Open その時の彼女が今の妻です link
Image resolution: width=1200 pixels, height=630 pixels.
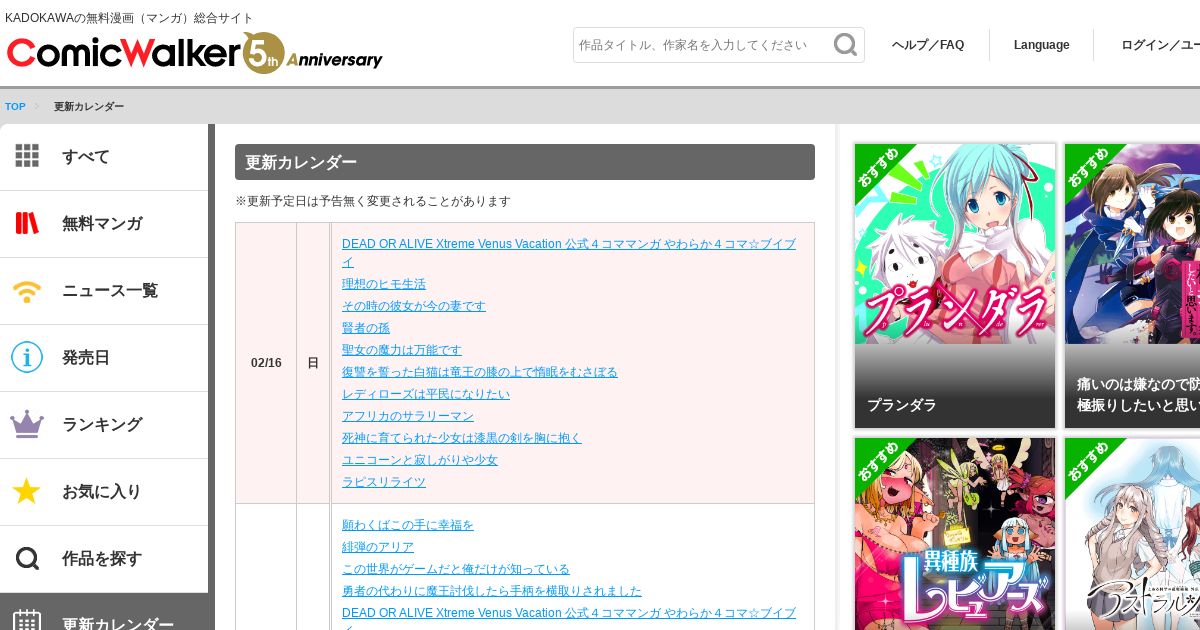click(414, 306)
